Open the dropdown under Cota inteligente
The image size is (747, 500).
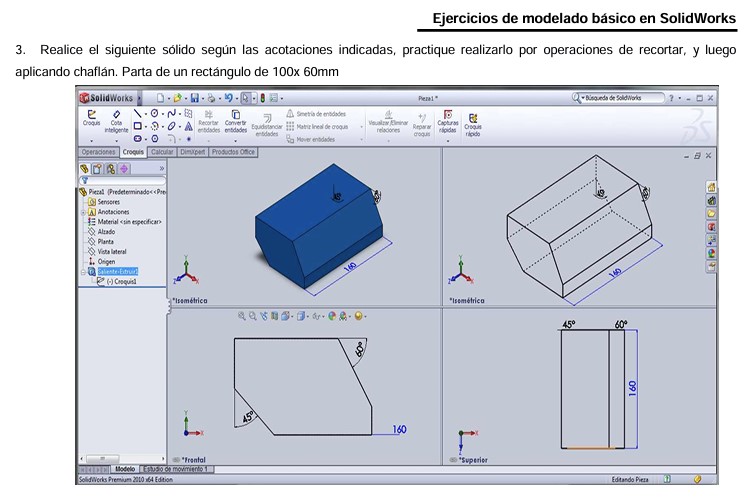pos(116,141)
